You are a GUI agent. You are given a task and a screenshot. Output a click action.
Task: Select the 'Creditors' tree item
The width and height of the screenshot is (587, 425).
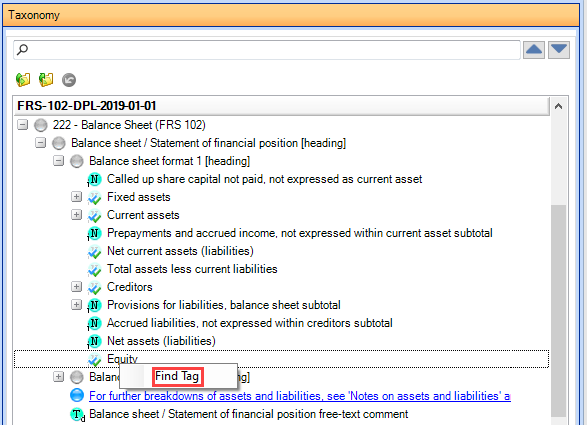130,287
